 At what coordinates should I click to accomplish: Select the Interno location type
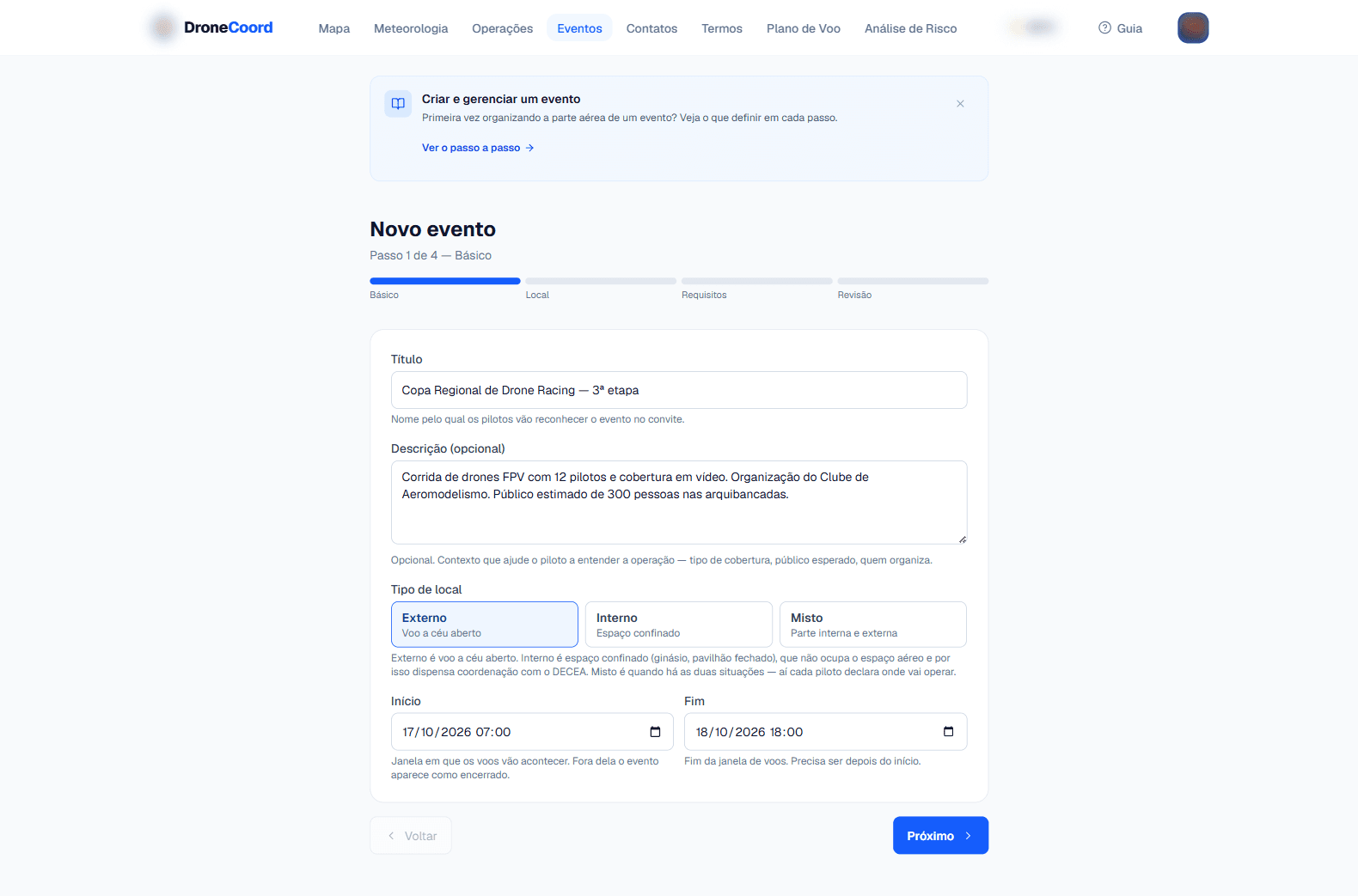(x=679, y=625)
